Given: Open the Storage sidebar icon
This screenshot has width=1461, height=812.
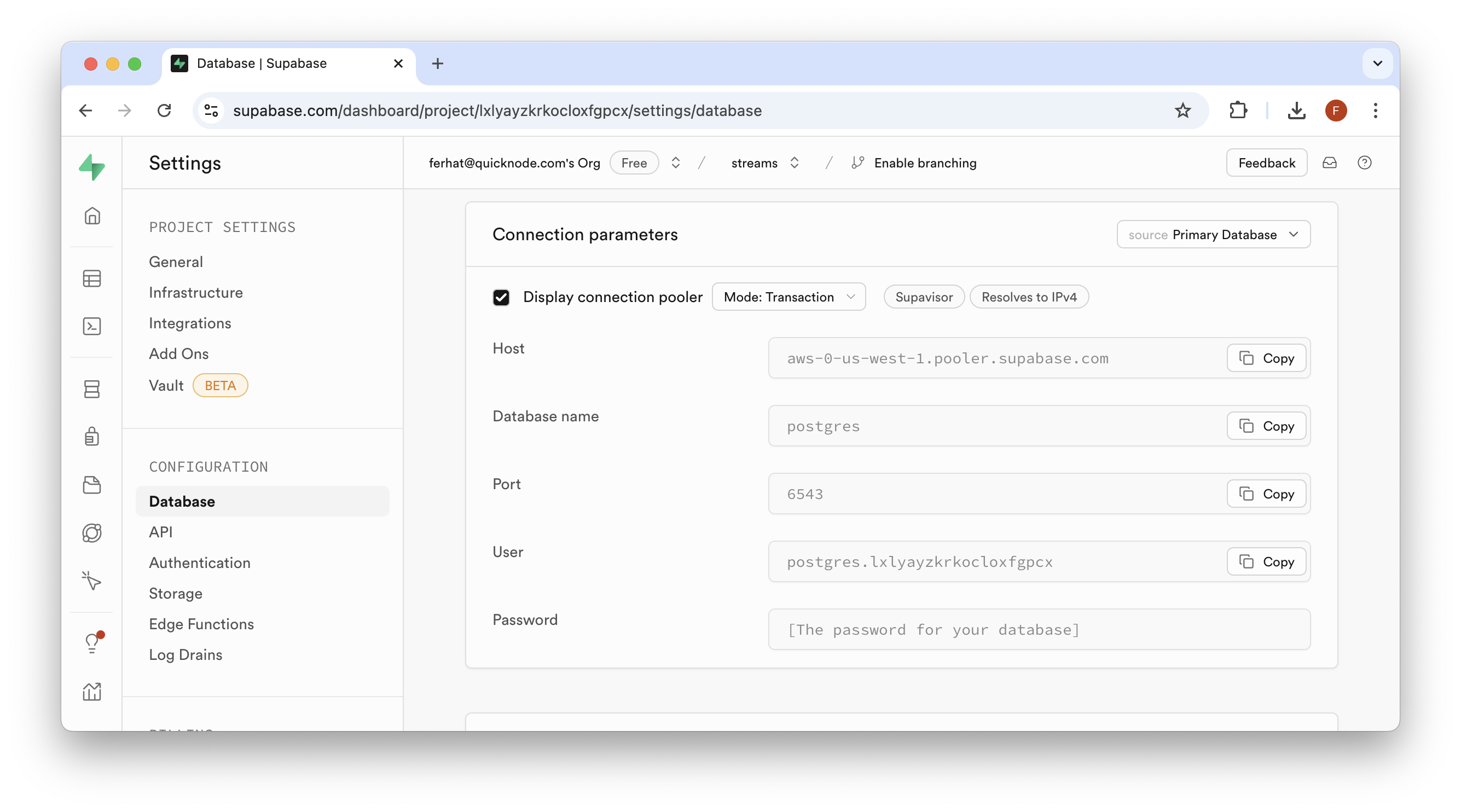Looking at the screenshot, I should (x=92, y=485).
